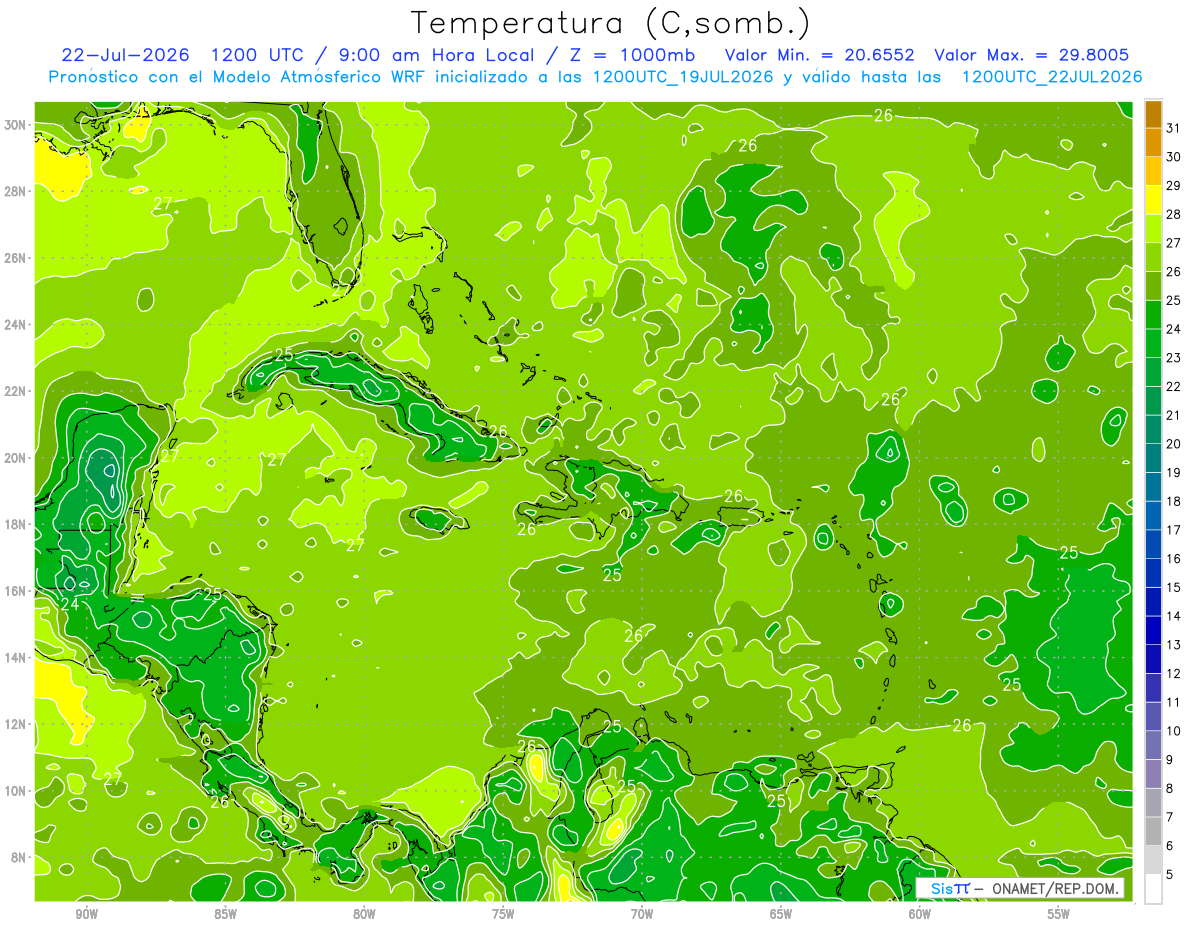Click the '80W' longitude axis label

pyautogui.click(x=364, y=915)
